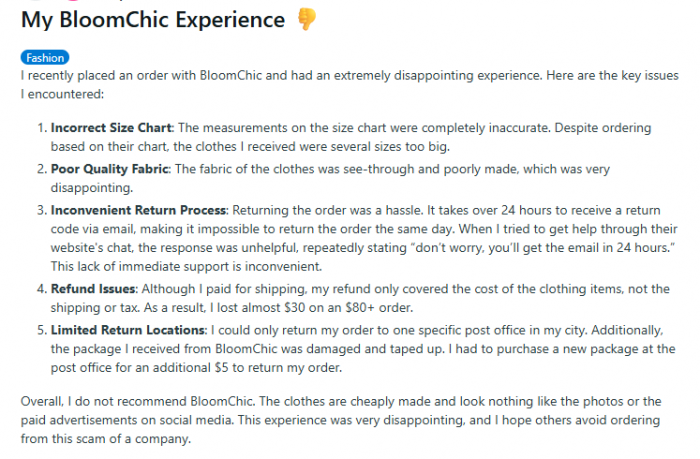
Task: Click the text 'additional $5 to return my order'
Action: click(246, 367)
